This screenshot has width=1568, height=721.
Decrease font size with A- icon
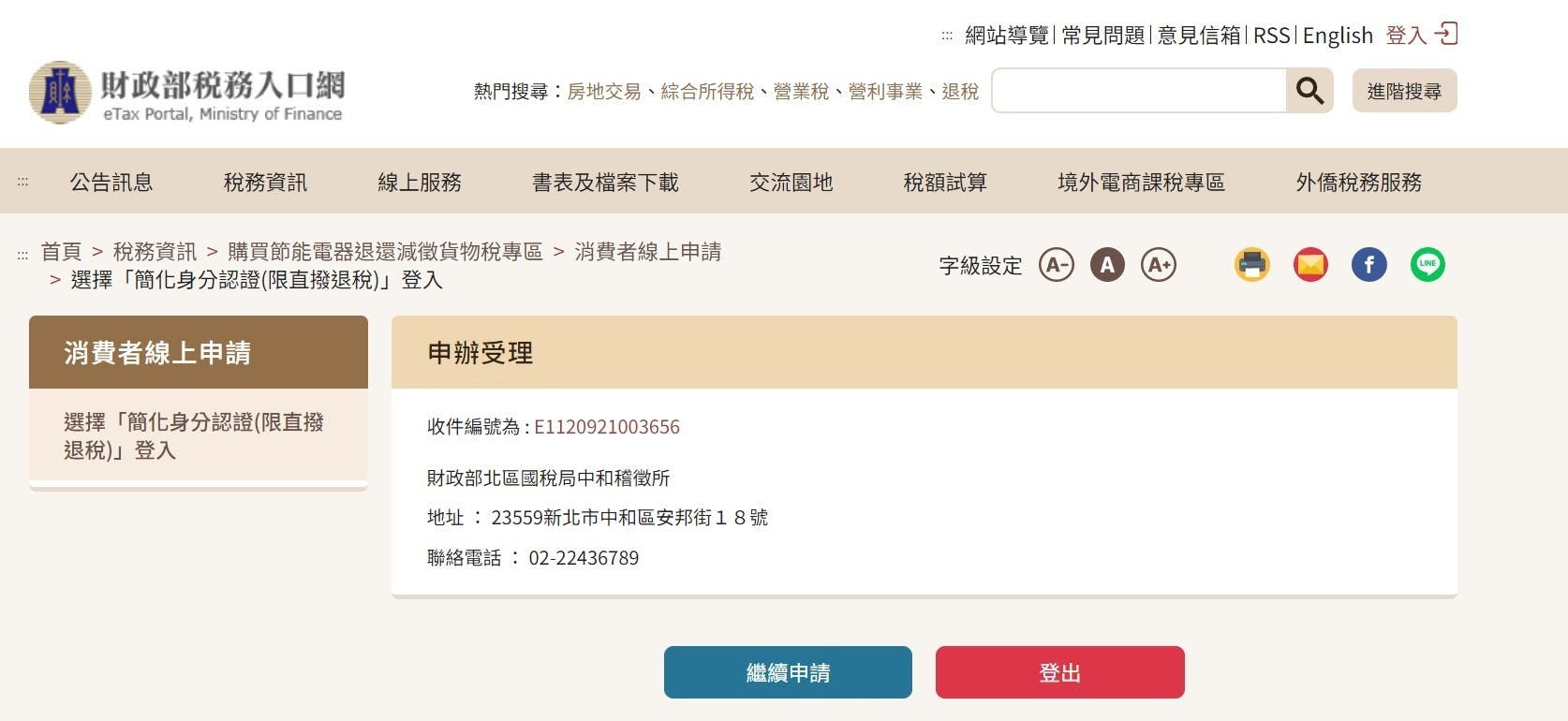(x=1057, y=265)
